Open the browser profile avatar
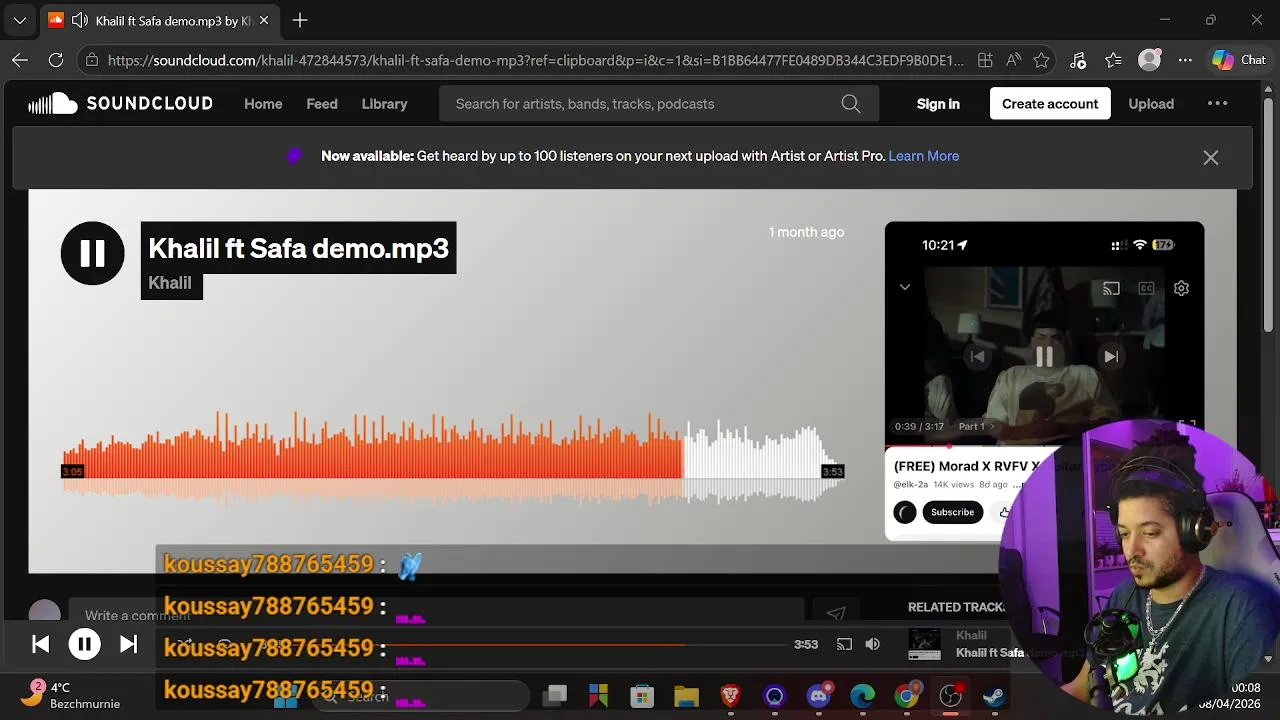1280x720 pixels. tap(1150, 60)
